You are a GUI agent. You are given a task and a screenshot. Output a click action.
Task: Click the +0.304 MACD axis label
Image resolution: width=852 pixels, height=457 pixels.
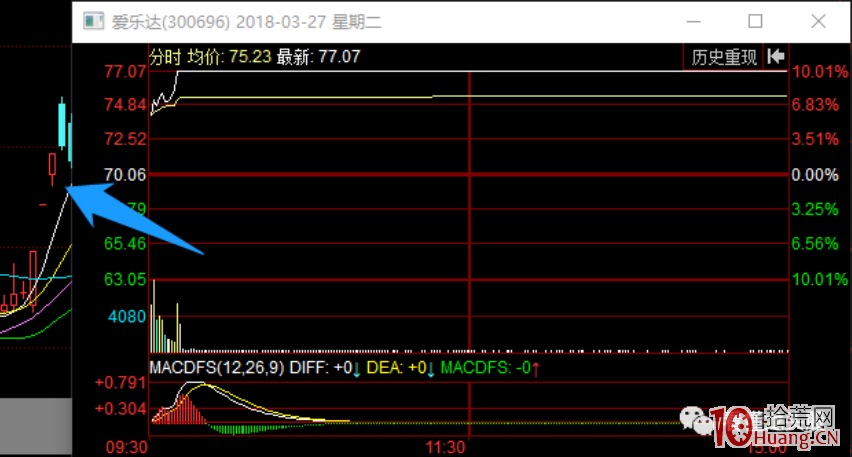(121, 409)
